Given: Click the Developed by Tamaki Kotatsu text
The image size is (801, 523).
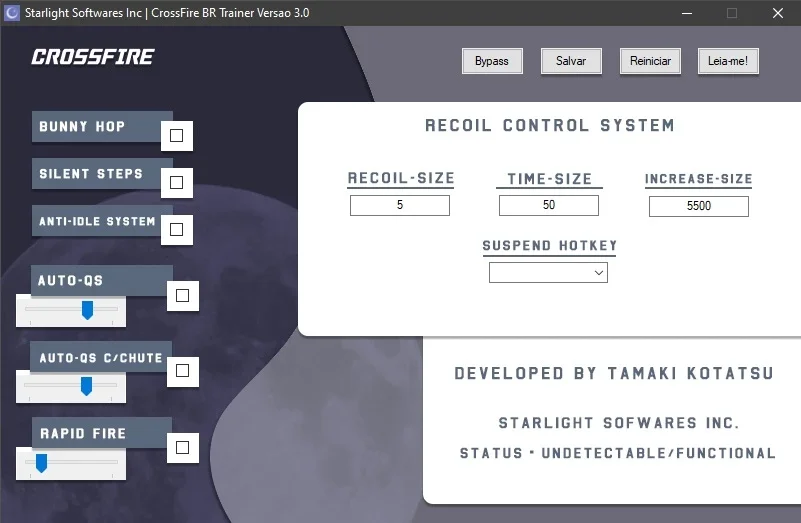Looking at the screenshot, I should point(614,373).
